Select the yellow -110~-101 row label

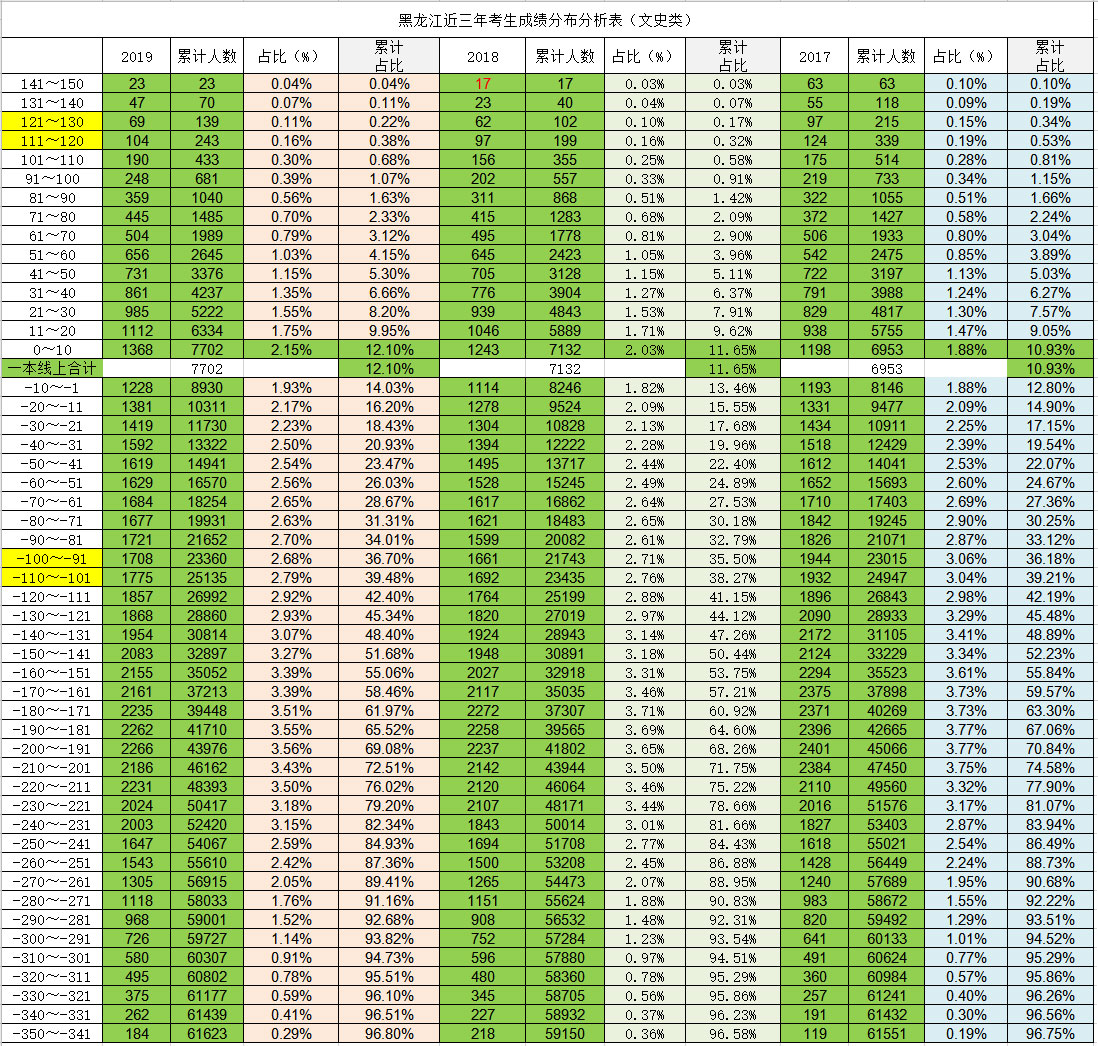pyautogui.click(x=52, y=578)
